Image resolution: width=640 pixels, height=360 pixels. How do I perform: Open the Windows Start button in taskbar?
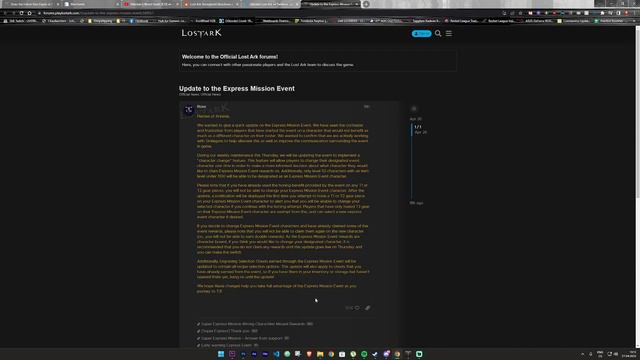(x=221, y=354)
